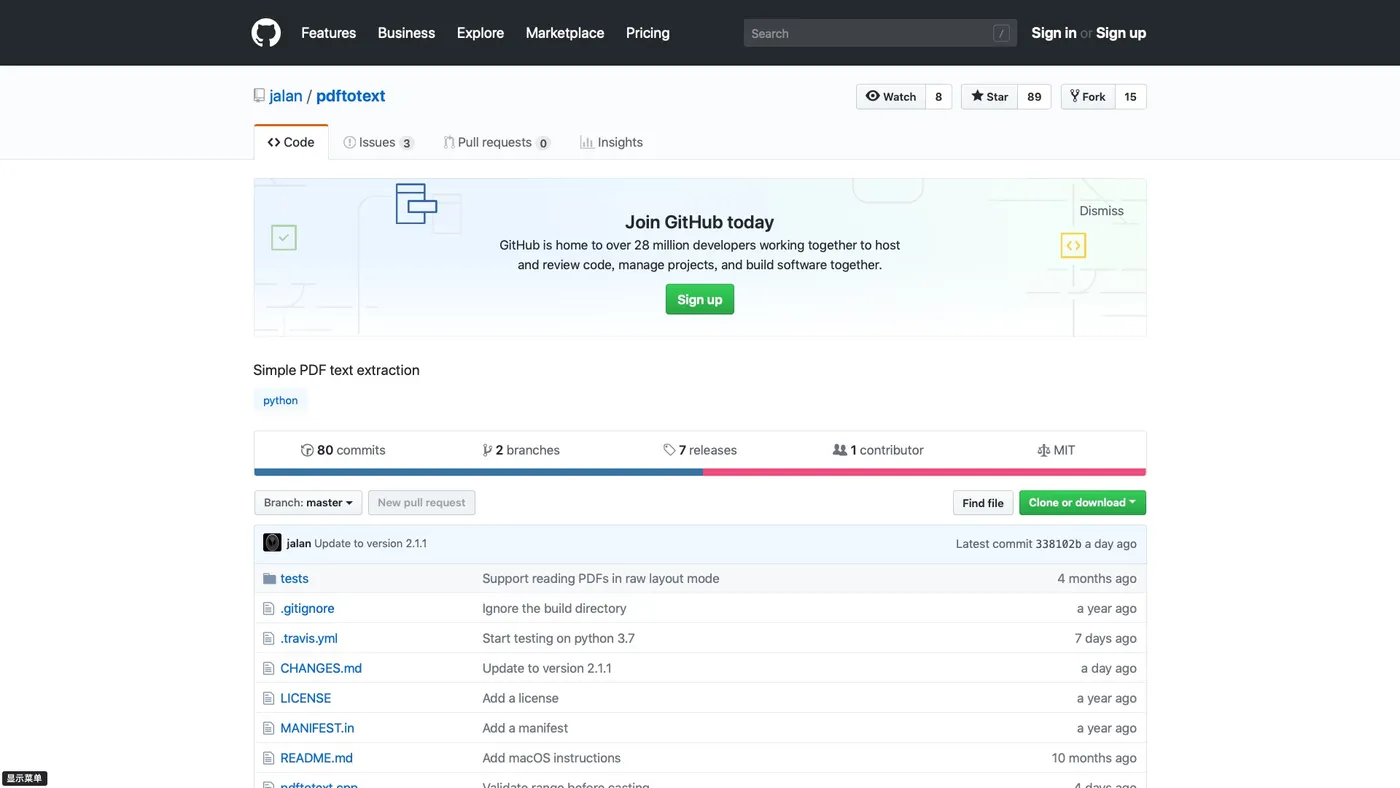Click the yellow code brackets icon in banner
Image resolution: width=1400 pixels, height=788 pixels.
pyautogui.click(x=1073, y=245)
